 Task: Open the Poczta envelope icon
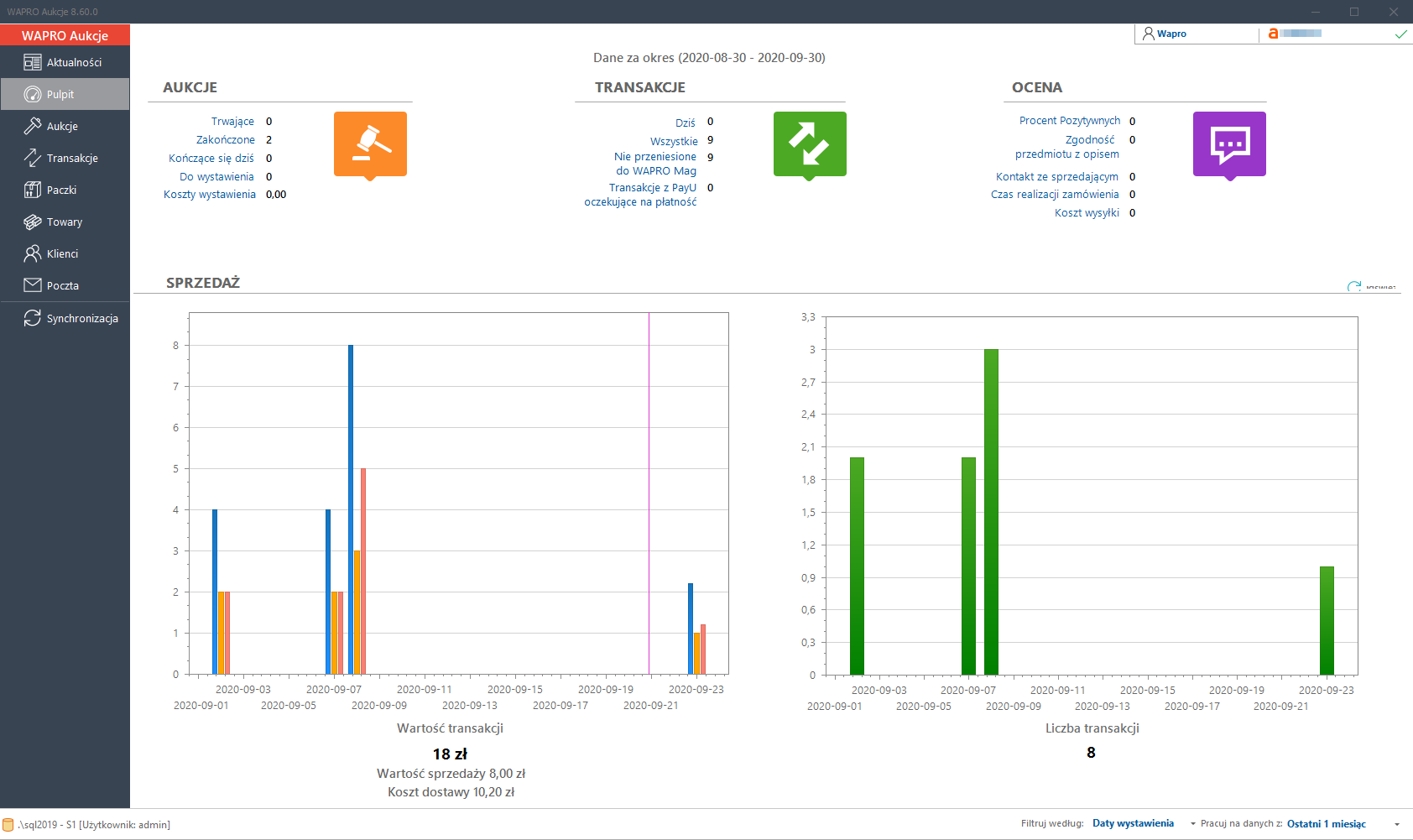[33, 285]
